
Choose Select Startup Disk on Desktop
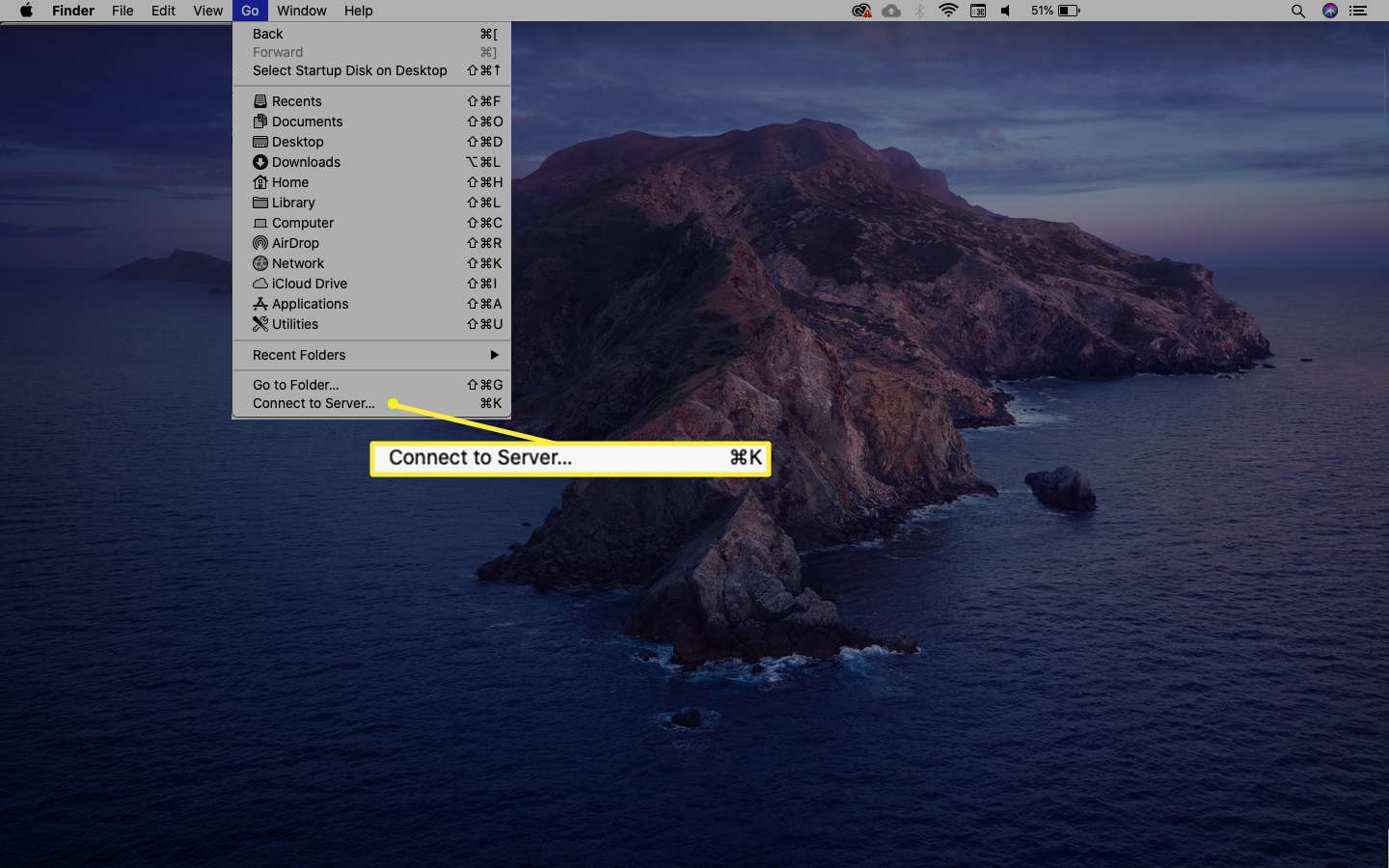371,70
